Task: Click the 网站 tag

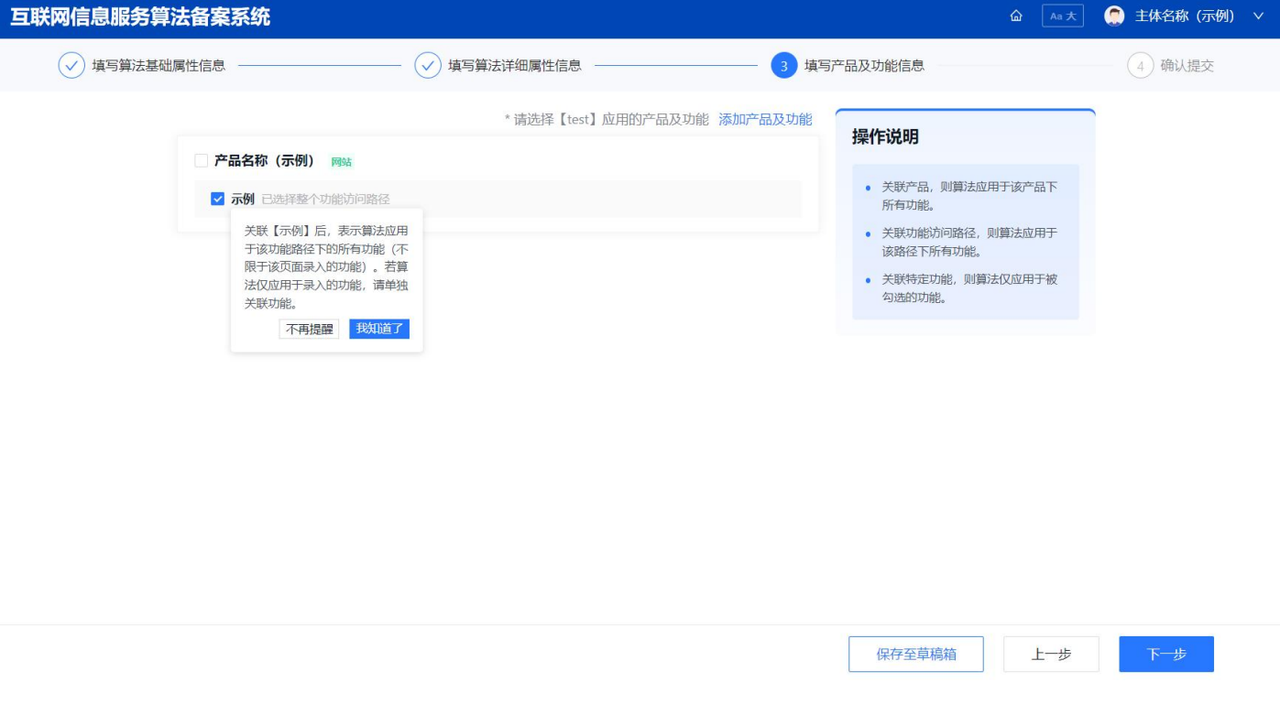Action: point(341,161)
